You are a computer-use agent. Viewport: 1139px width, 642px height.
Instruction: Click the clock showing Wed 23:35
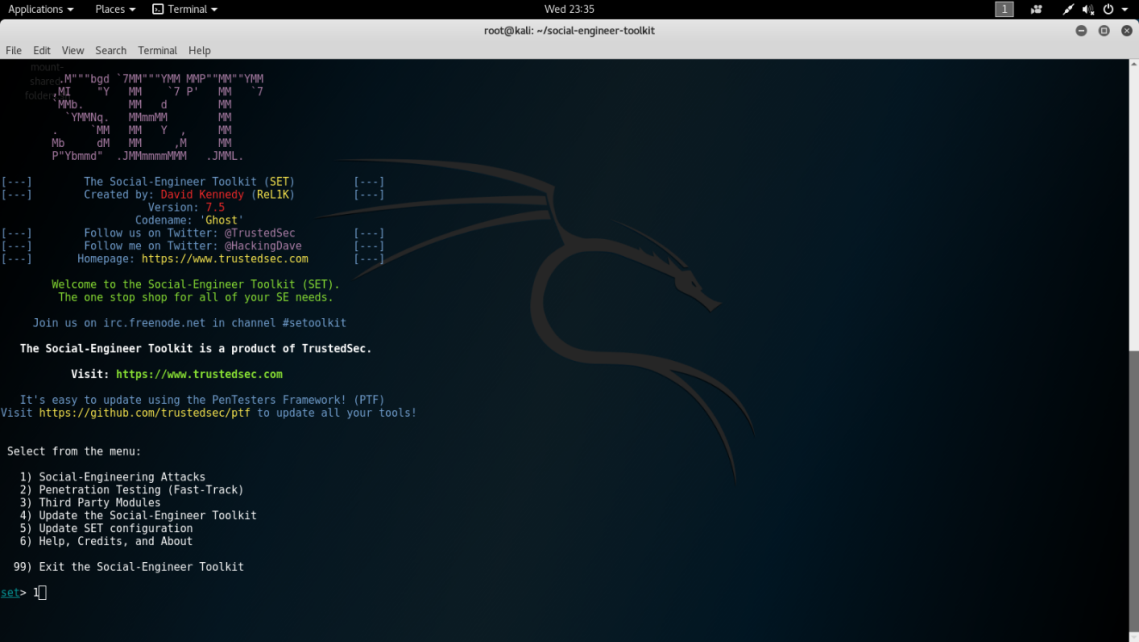coord(569,9)
